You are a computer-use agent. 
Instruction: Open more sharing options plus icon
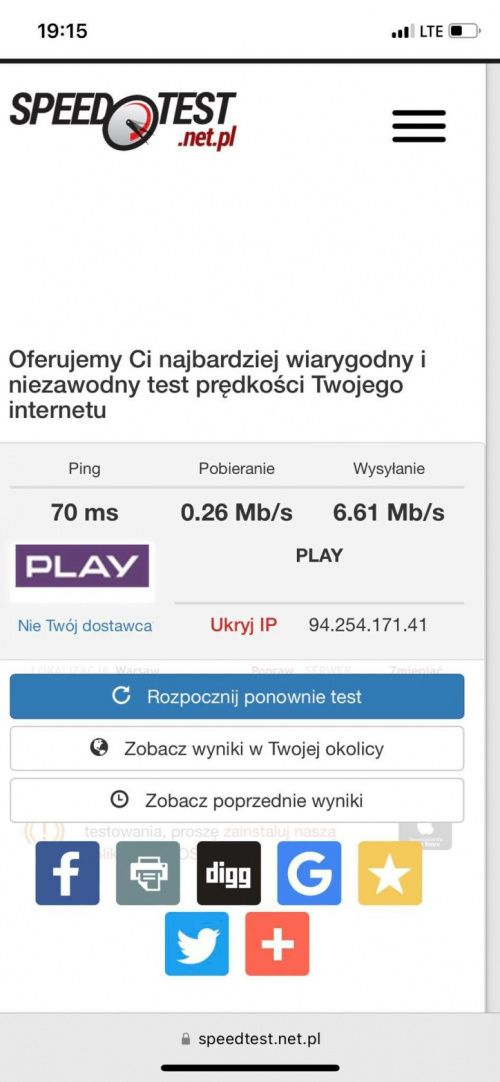[x=277, y=944]
